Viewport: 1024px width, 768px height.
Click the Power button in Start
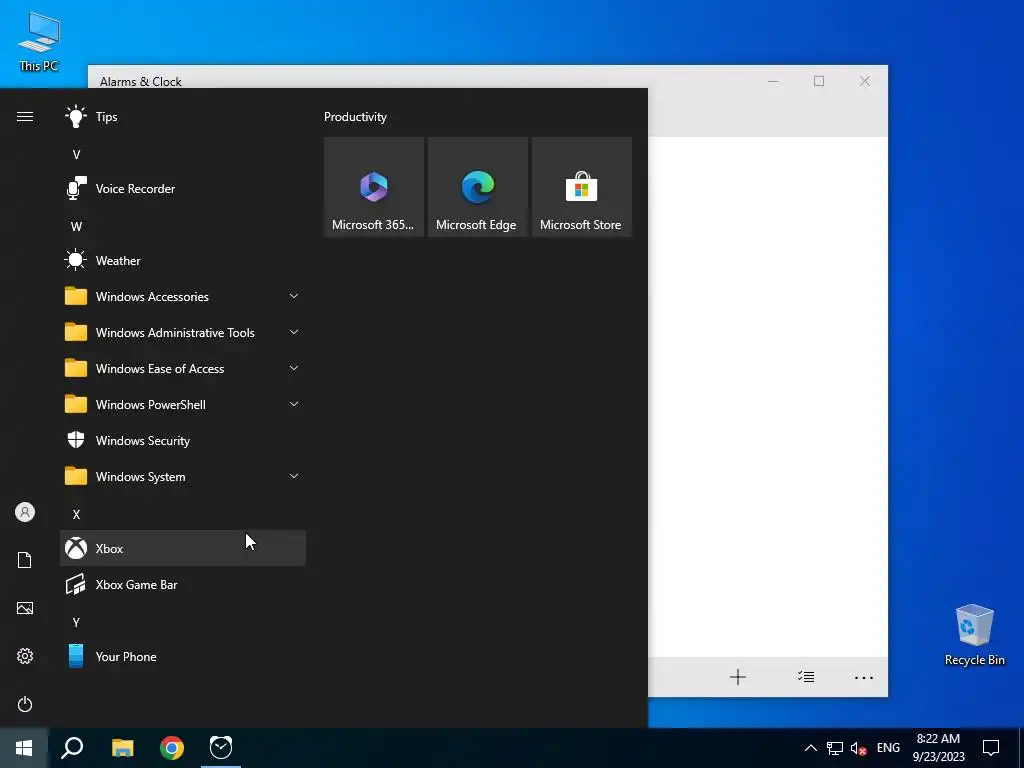coord(25,704)
